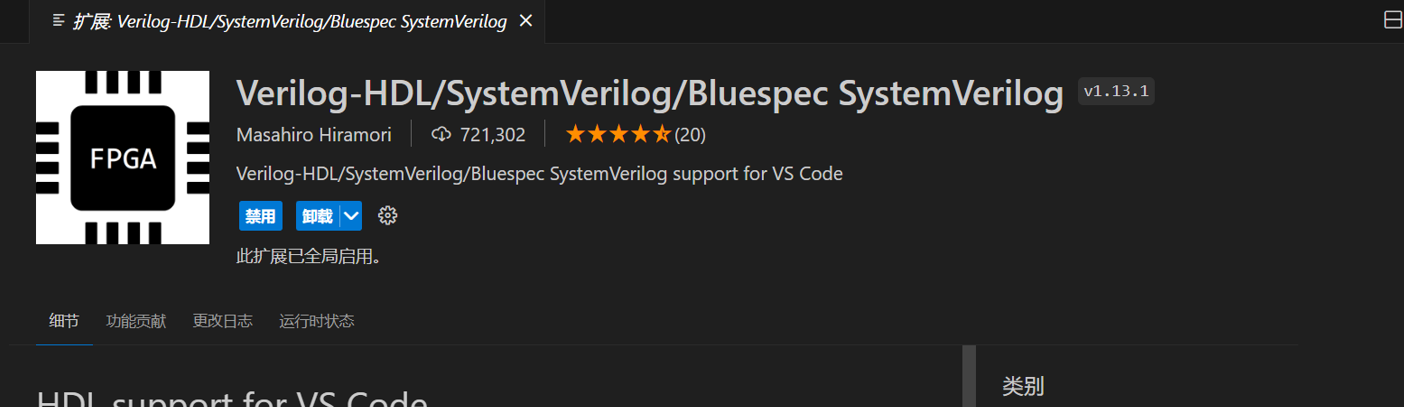Open the extension manage gear icon
Screen dimensions: 1404x407
[388, 215]
